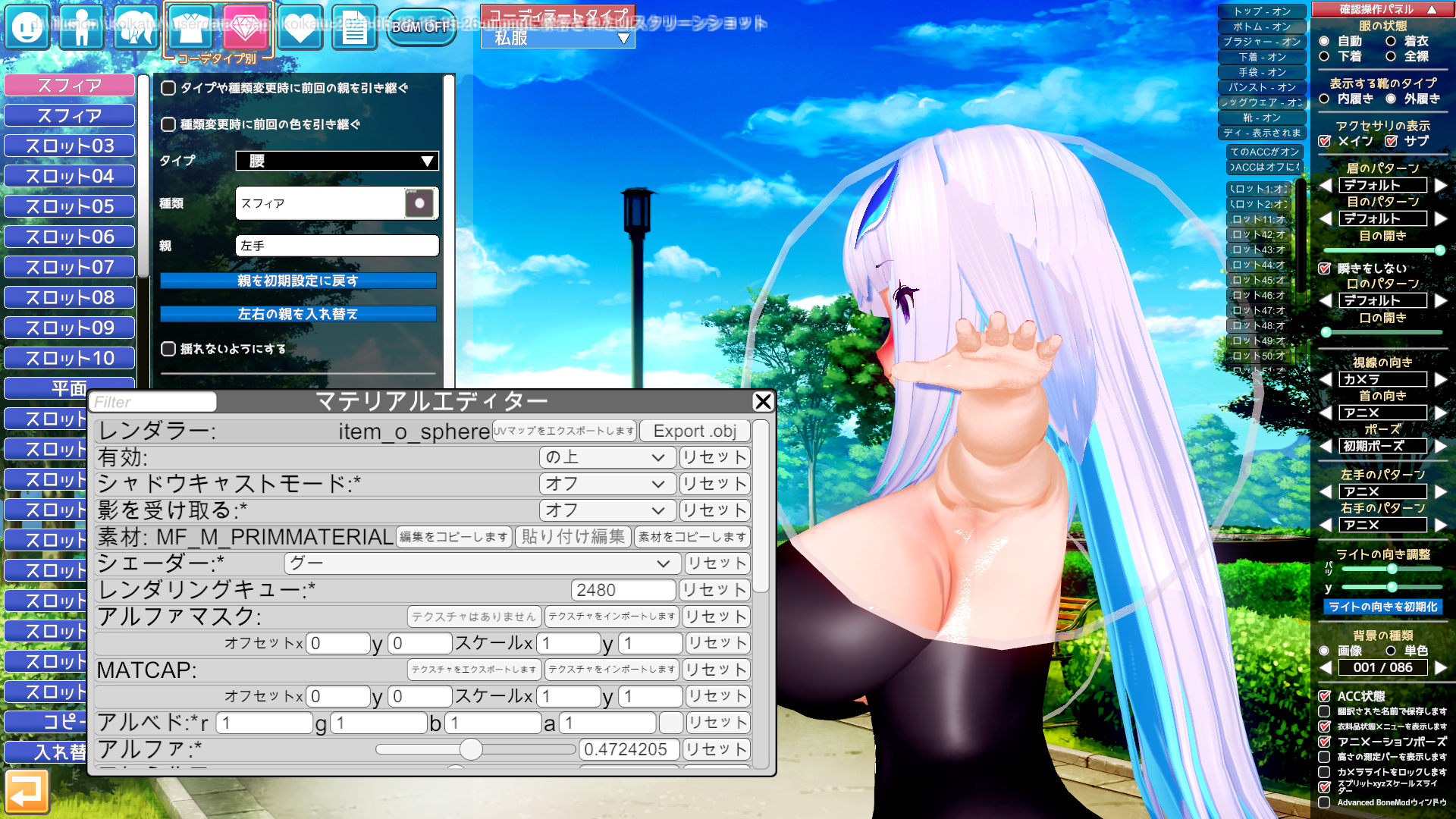
Task: Toggle '瞬きをしない' no-blink checkbox
Action: pos(1325,268)
